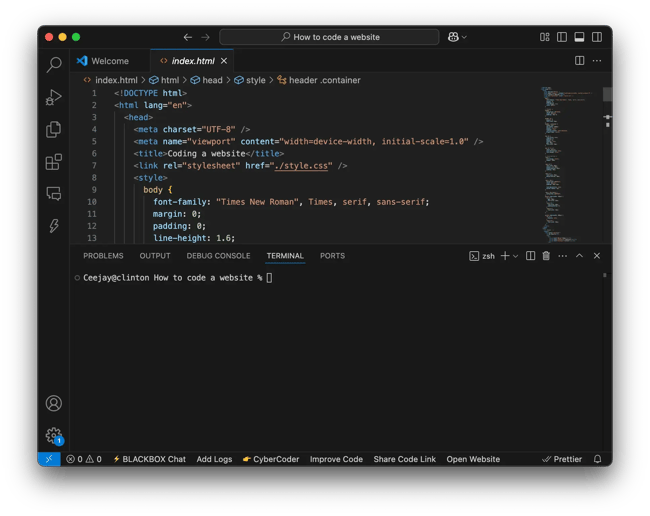Image resolution: width=650 pixels, height=516 pixels.
Task: Click Open Website in status bar
Action: pos(473,459)
